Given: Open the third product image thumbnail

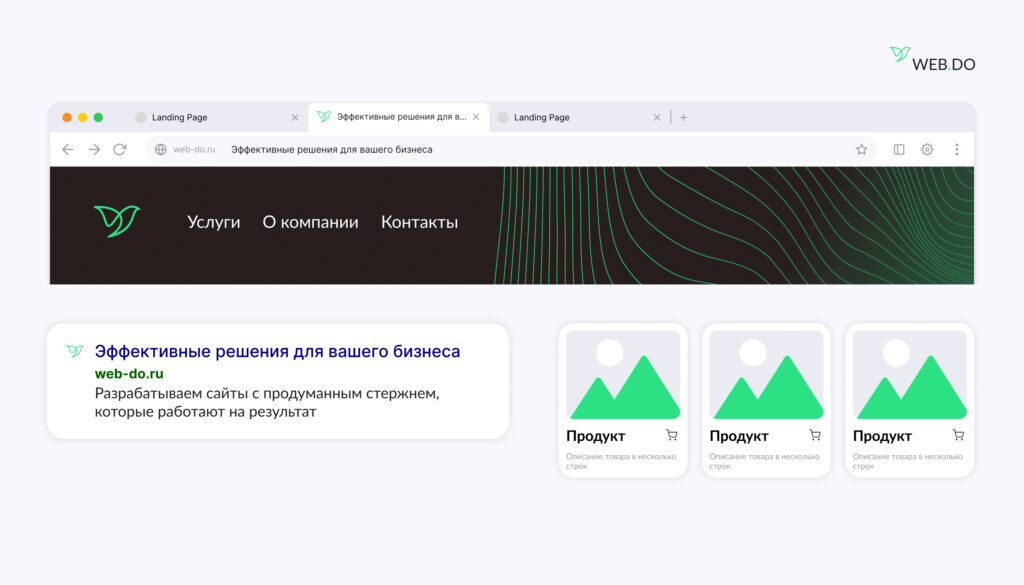Looking at the screenshot, I should pos(910,375).
